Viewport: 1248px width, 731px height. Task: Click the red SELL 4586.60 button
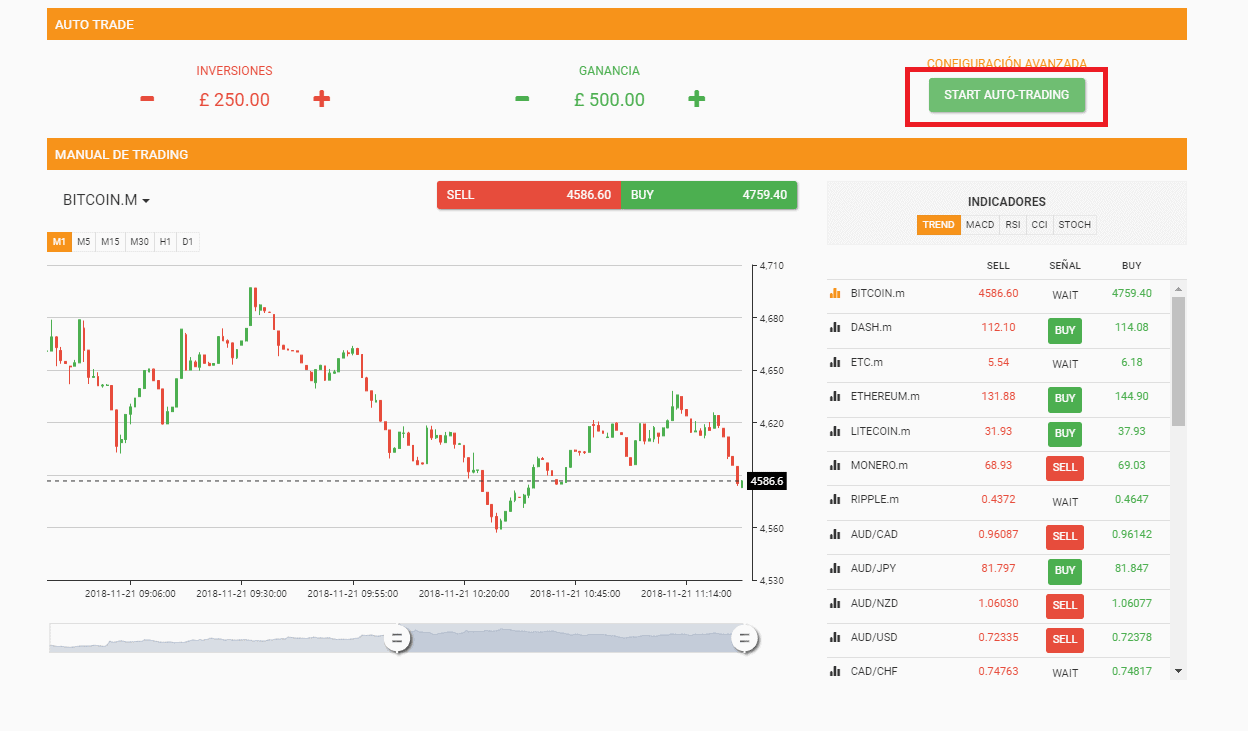[529, 195]
